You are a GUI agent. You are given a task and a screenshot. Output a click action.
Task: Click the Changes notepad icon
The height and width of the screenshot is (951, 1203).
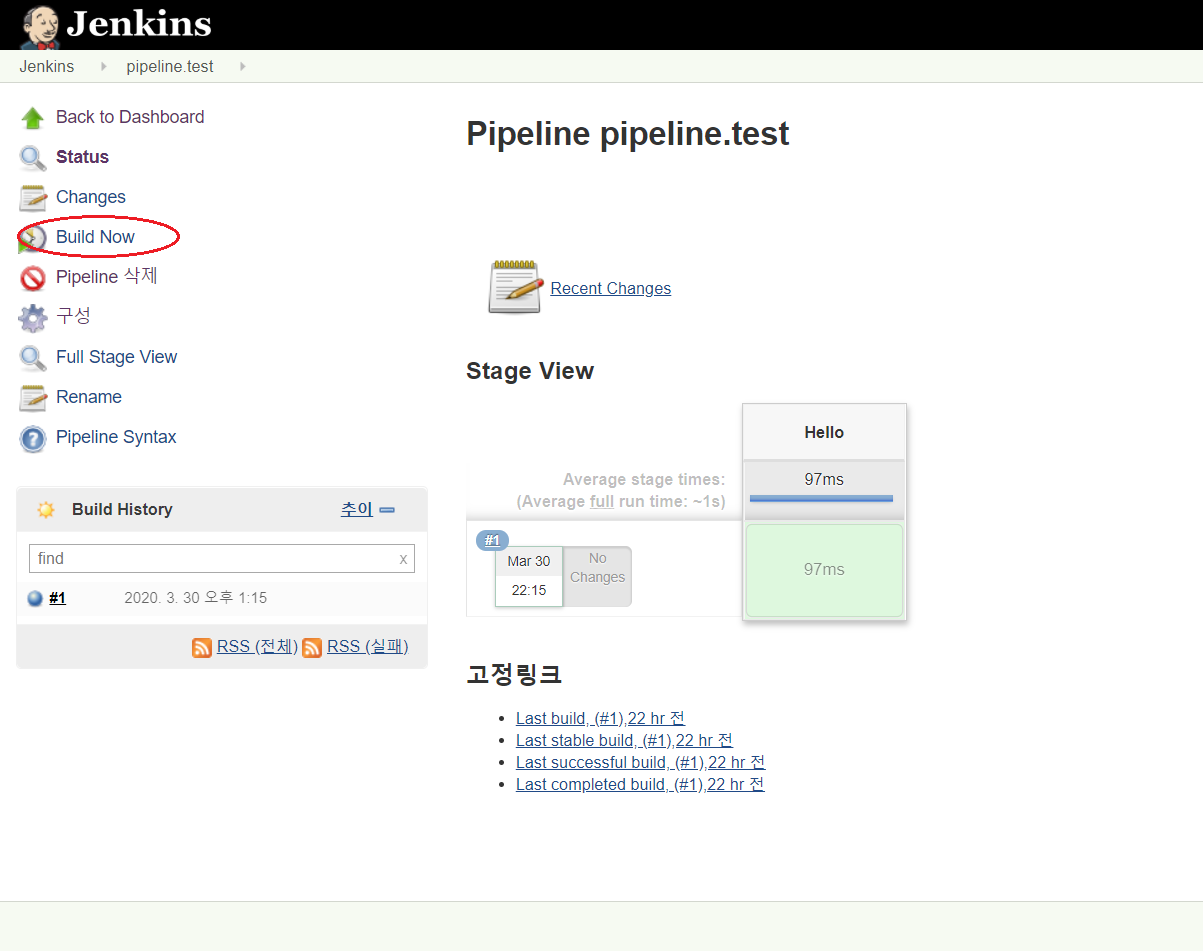pos(33,198)
